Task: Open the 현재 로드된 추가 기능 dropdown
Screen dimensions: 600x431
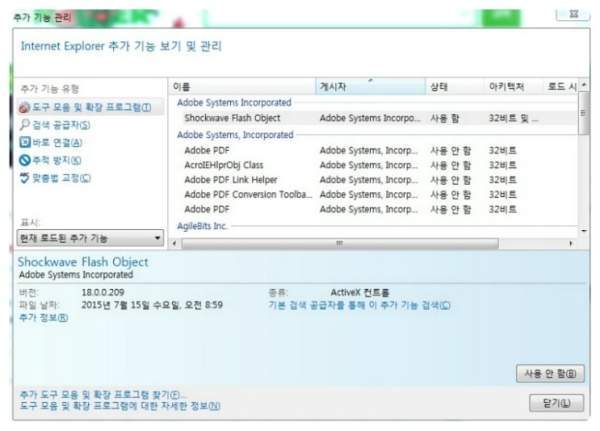Action: (x=90, y=238)
